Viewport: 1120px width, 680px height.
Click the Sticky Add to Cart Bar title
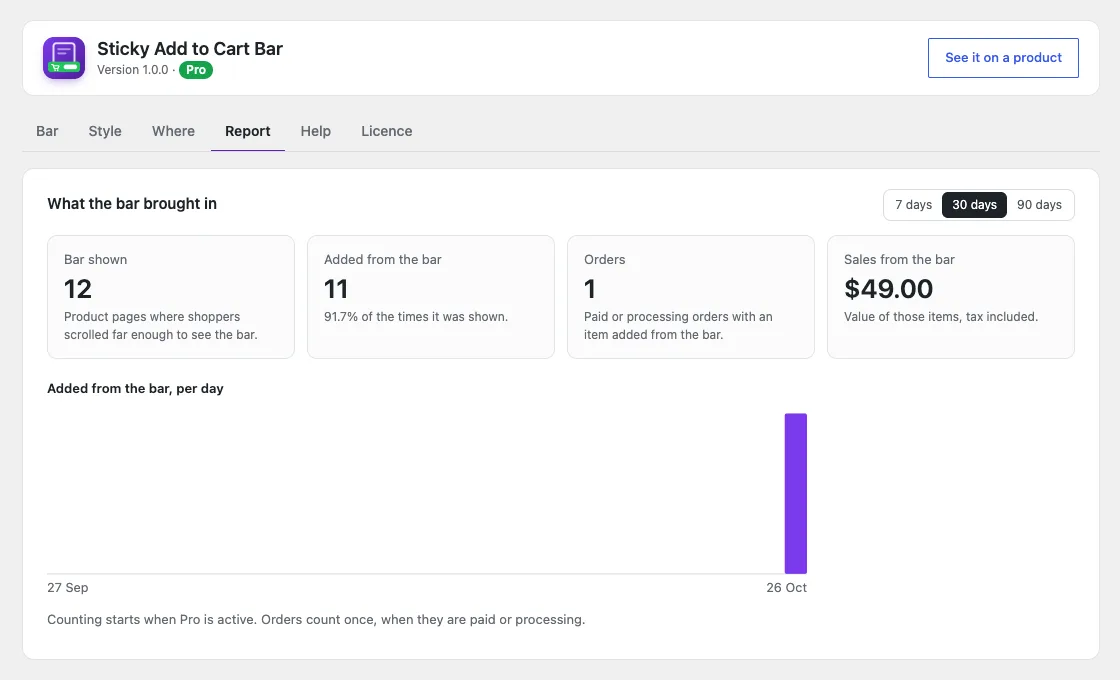pyautogui.click(x=190, y=49)
